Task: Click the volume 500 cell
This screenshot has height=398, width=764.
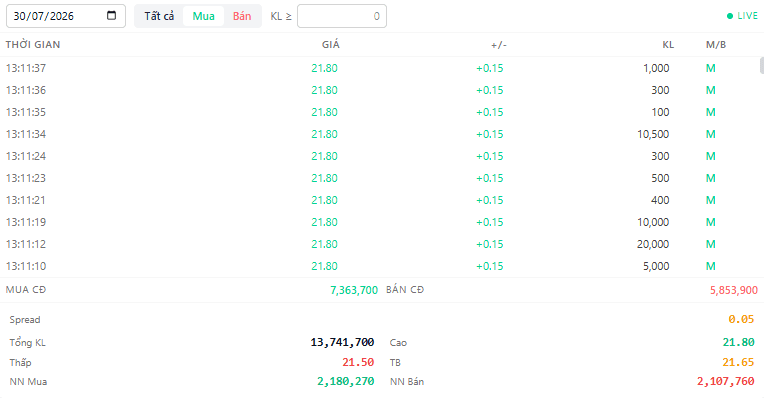Action: click(660, 178)
